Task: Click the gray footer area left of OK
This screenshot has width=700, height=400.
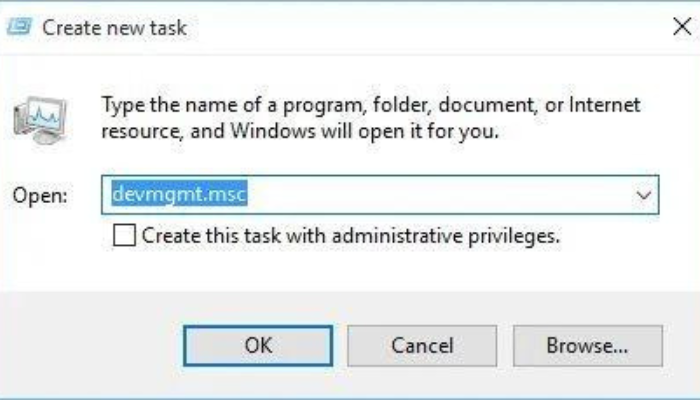Action: [90, 346]
